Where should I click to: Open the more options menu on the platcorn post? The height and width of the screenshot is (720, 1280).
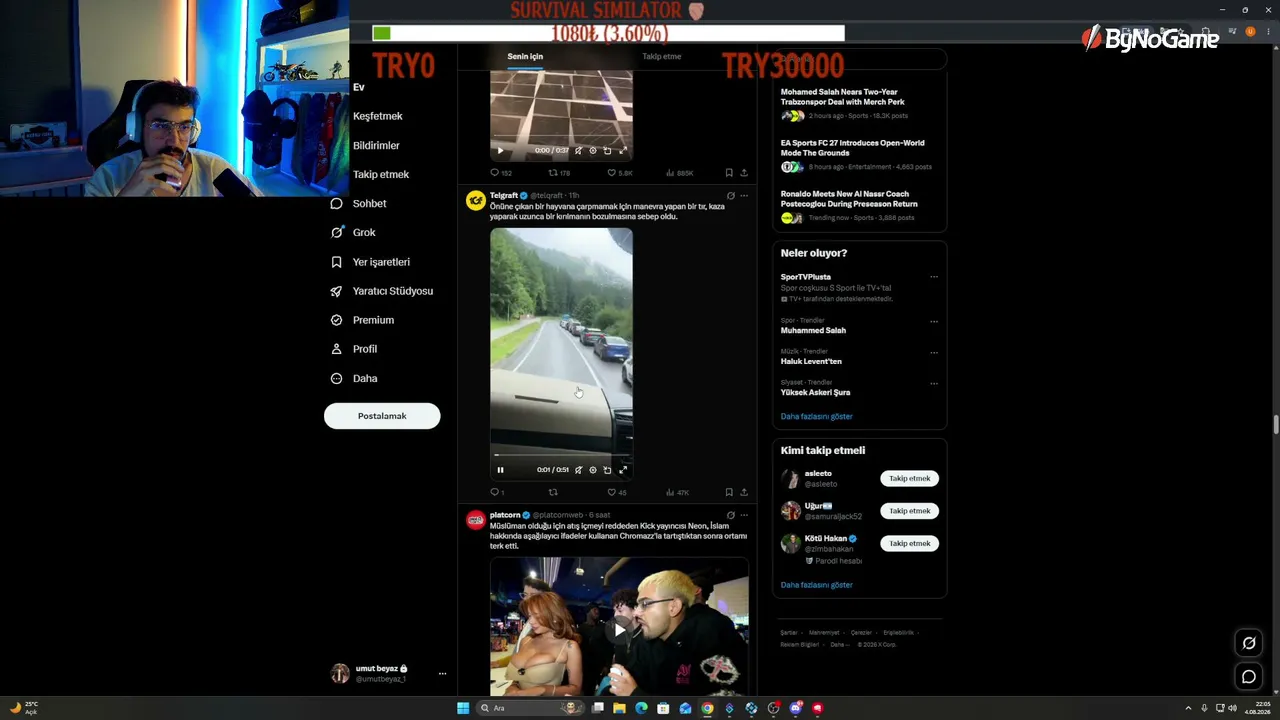744,515
